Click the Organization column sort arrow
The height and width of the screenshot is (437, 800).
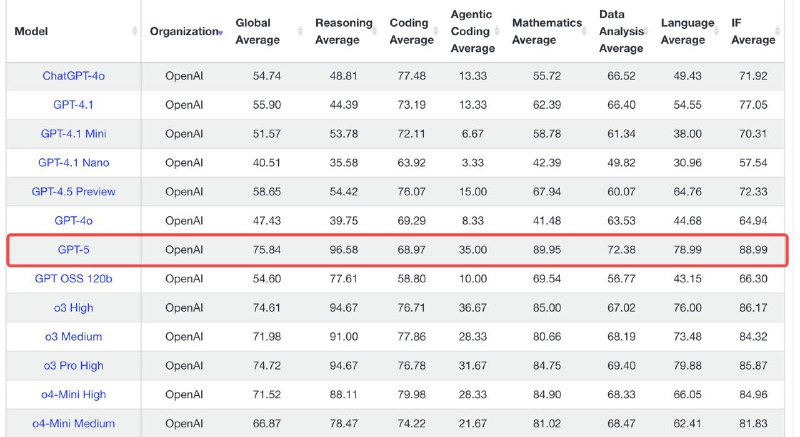pyautogui.click(x=220, y=31)
